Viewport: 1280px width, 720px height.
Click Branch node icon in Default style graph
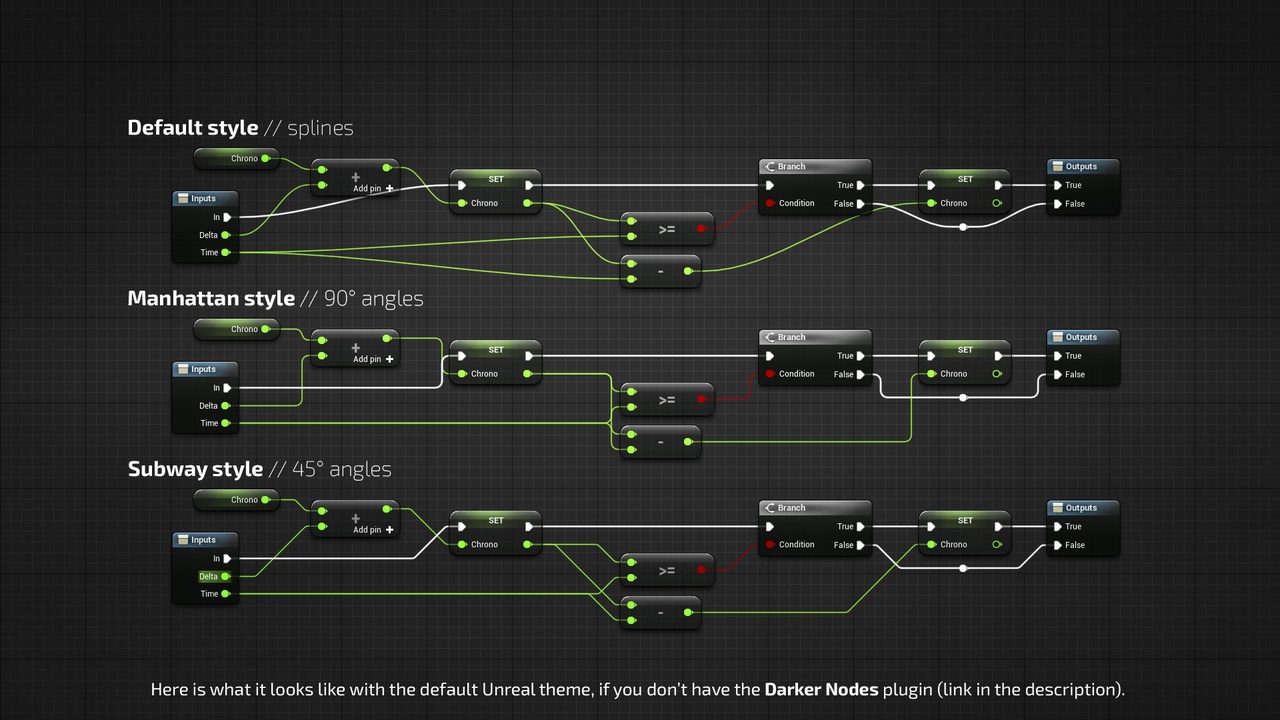[x=769, y=167]
